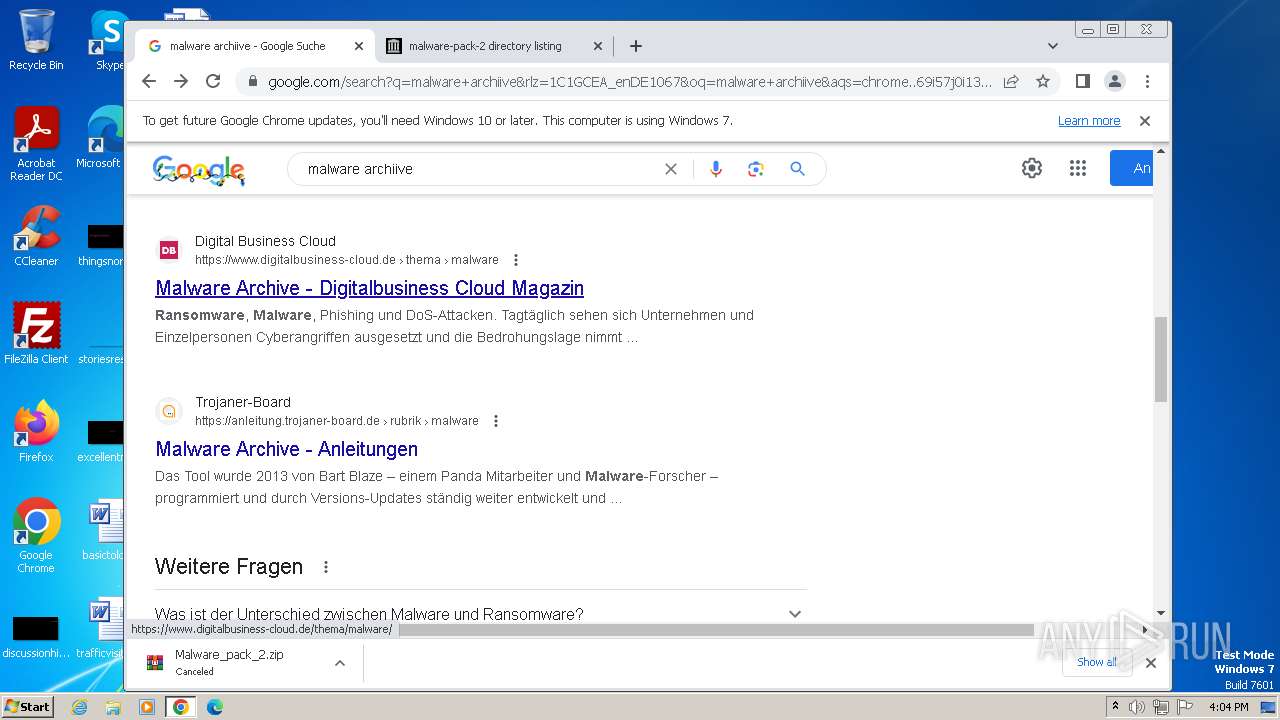Open Chrome side panel

pyautogui.click(x=1082, y=81)
